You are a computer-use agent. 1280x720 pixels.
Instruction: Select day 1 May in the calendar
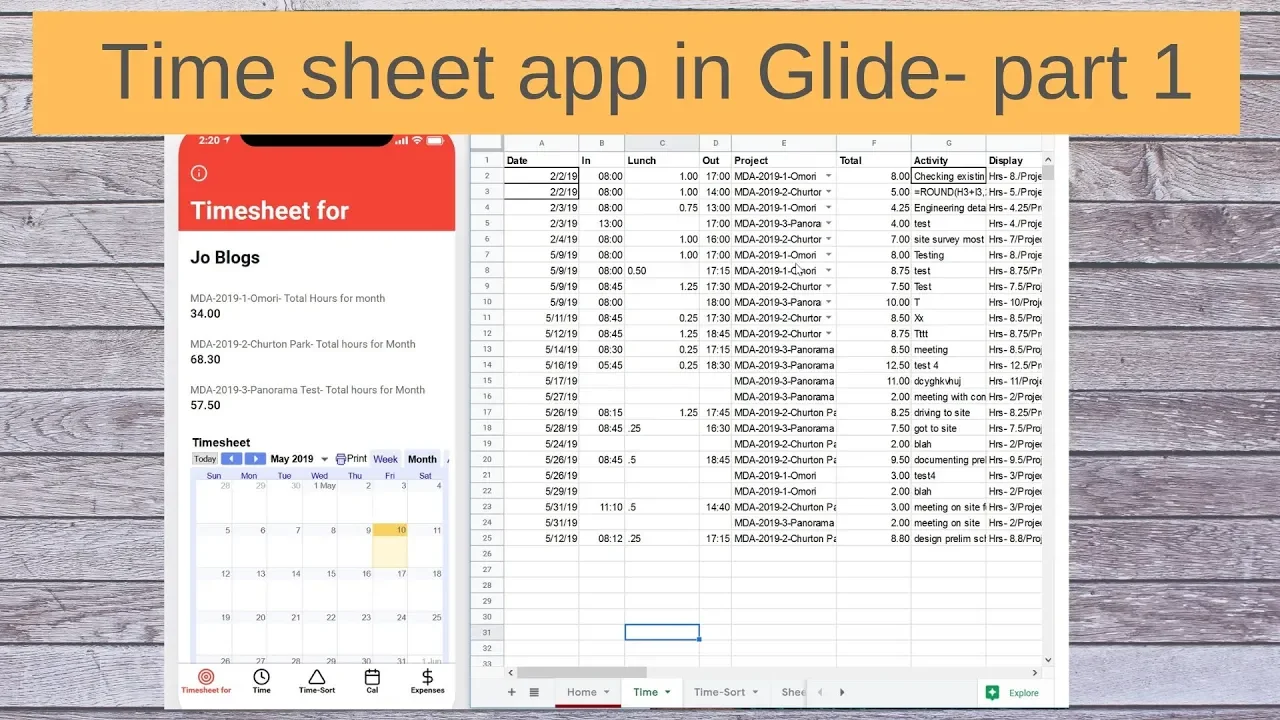pyautogui.click(x=320, y=501)
